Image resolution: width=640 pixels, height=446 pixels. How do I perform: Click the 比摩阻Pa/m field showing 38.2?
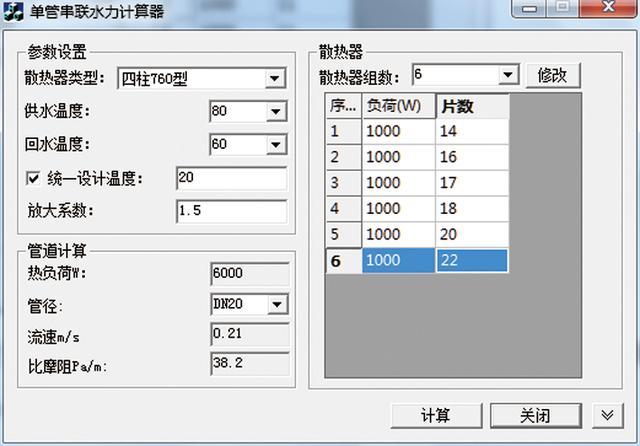pos(250,364)
